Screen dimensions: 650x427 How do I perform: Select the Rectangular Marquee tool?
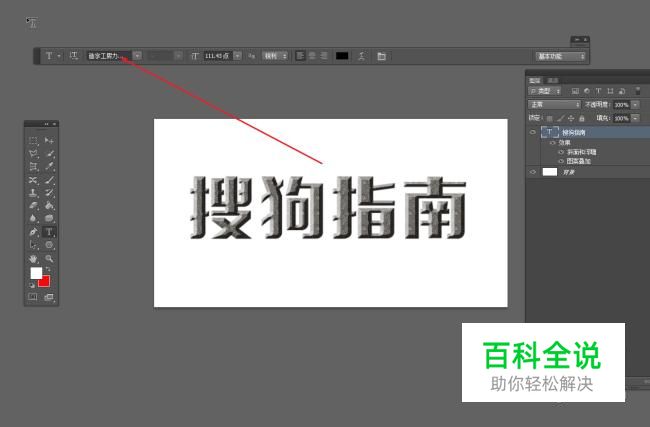click(x=33, y=141)
